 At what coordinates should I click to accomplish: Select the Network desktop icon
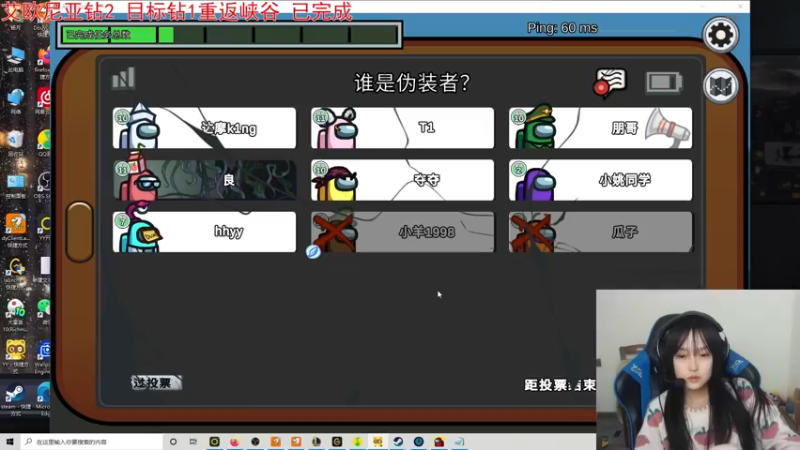click(x=15, y=101)
